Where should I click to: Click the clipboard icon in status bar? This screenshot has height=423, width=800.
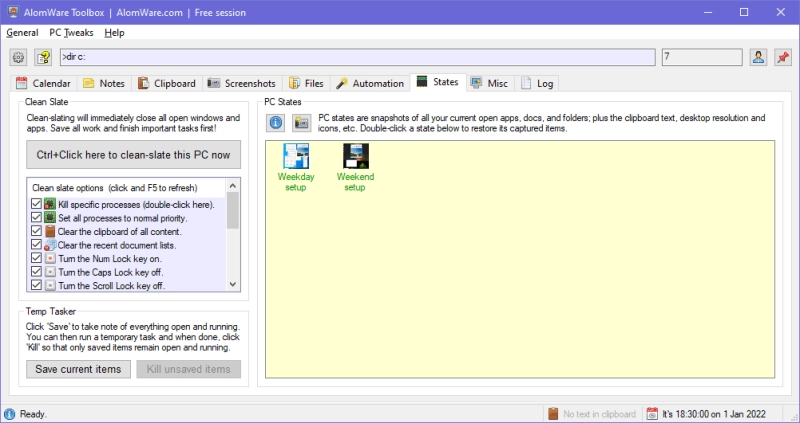point(553,413)
